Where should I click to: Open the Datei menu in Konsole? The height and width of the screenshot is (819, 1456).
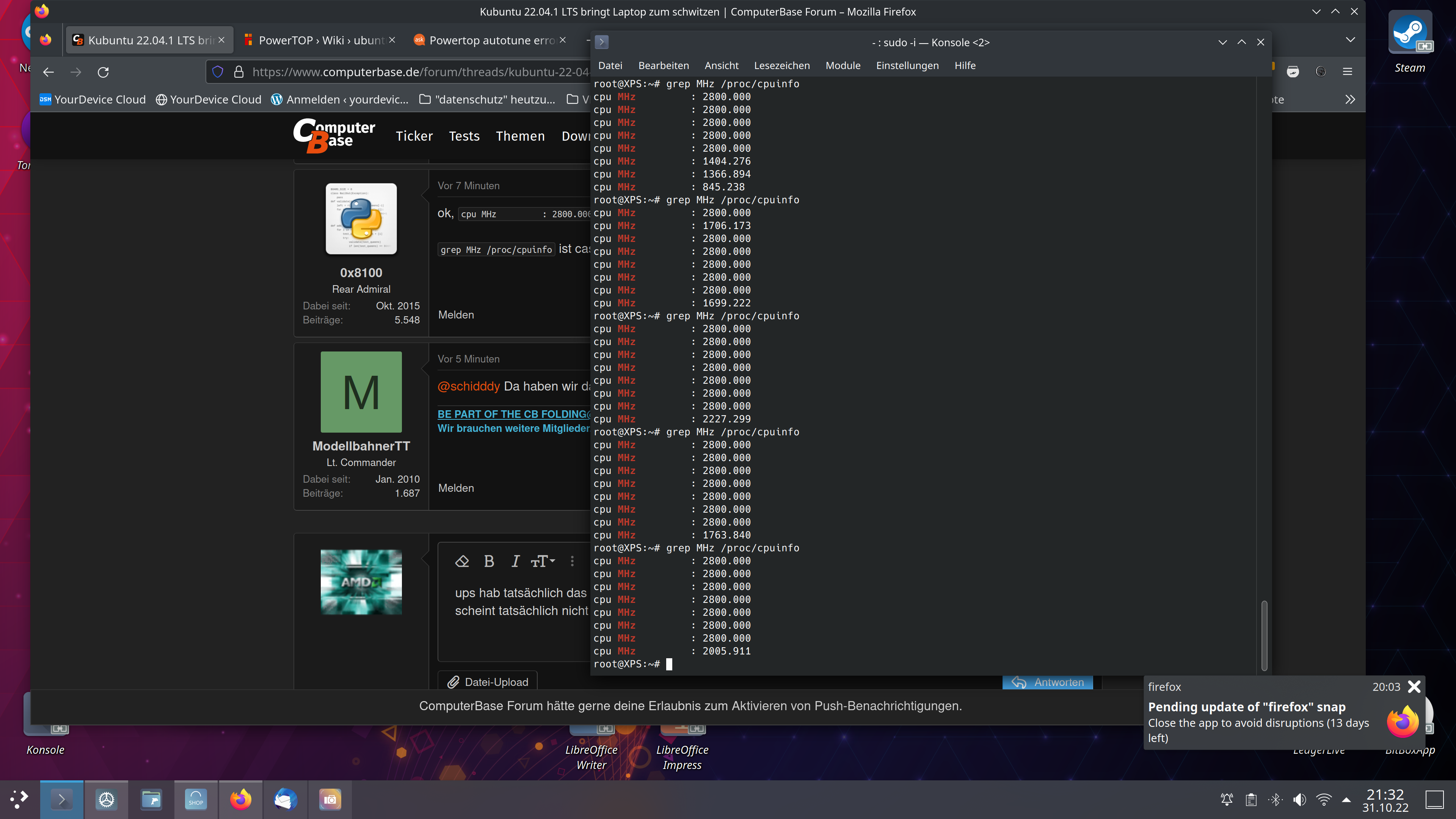(610, 66)
